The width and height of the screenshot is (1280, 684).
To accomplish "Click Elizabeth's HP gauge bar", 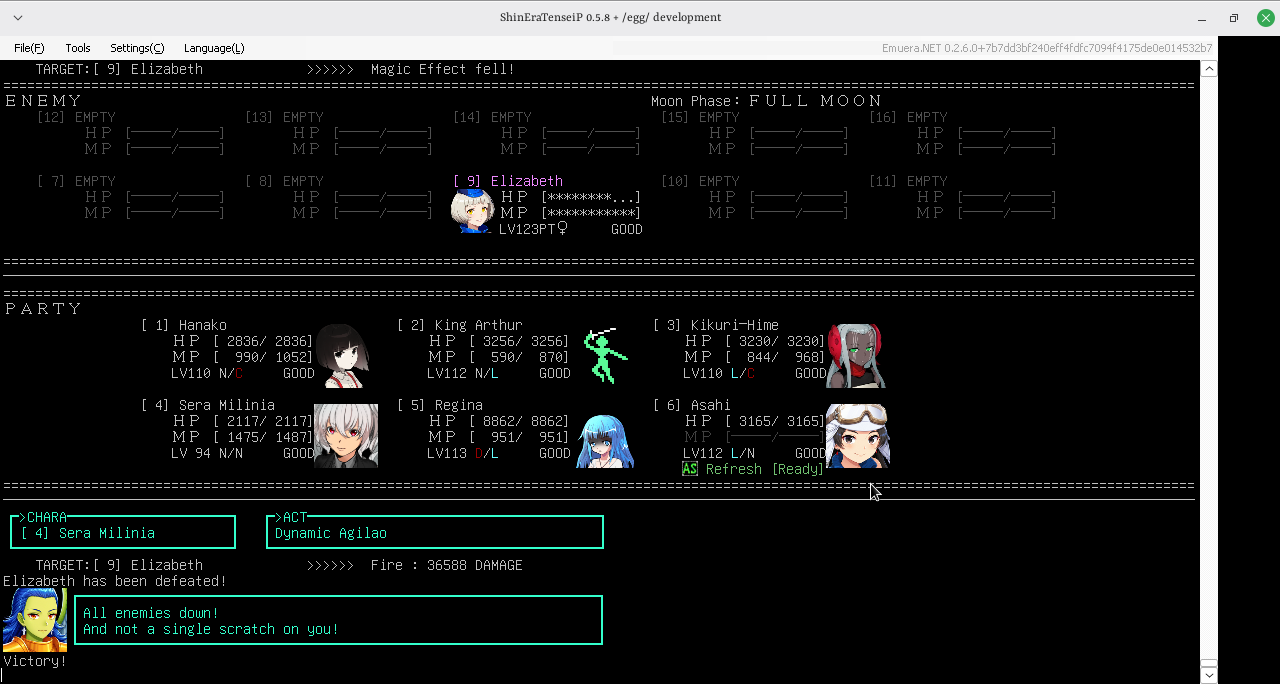I will pyautogui.click(x=591, y=197).
